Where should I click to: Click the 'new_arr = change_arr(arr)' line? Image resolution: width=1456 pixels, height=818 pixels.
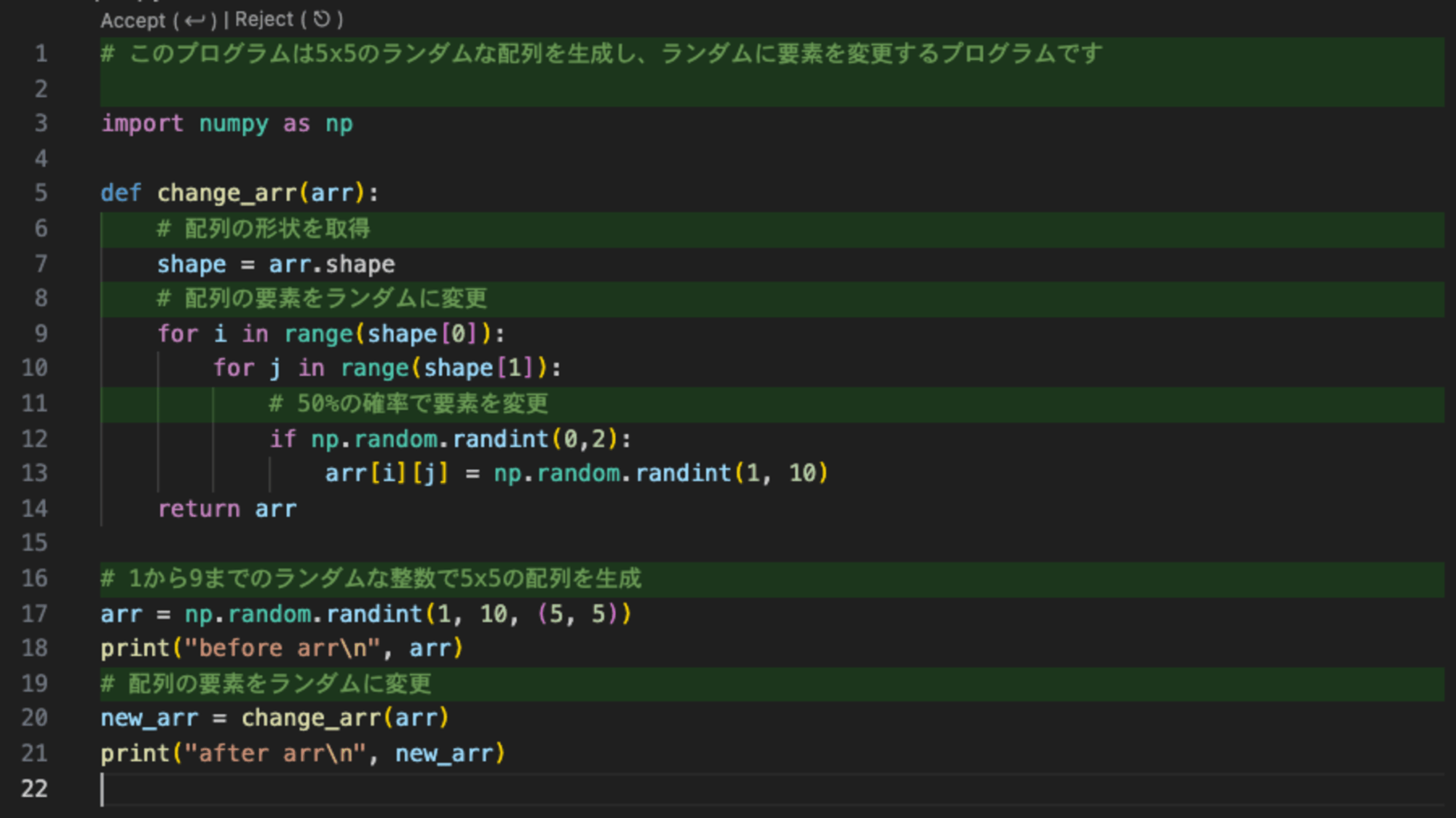click(x=274, y=718)
